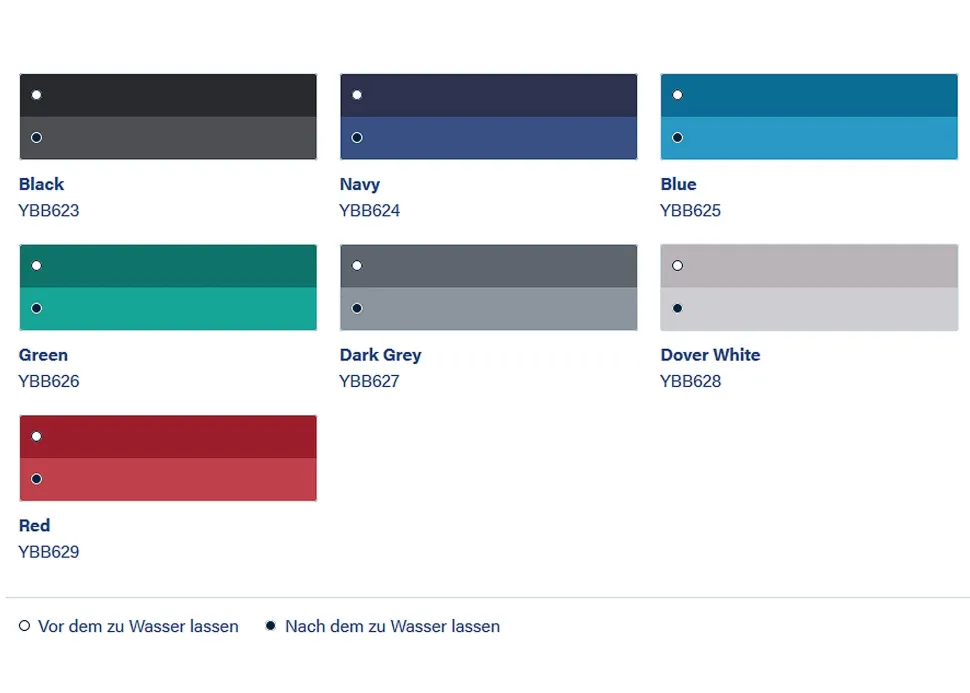The width and height of the screenshot is (970, 693).
Task: Click the Red color name
Action: point(34,526)
